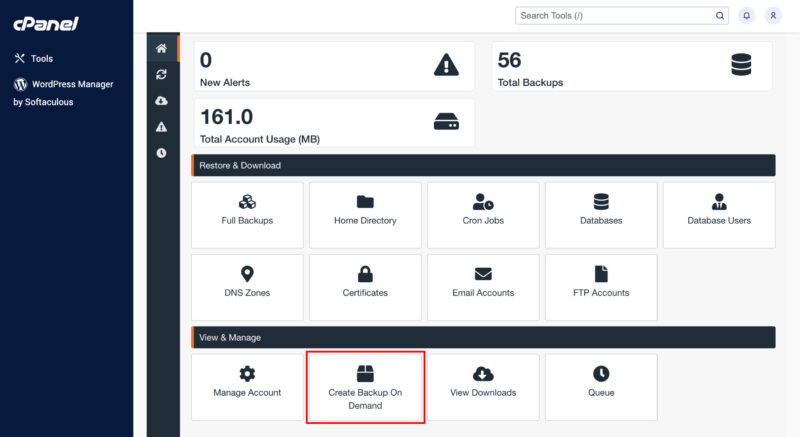Open the FTP Accounts tile
This screenshot has height=437, width=800.
tap(601, 288)
